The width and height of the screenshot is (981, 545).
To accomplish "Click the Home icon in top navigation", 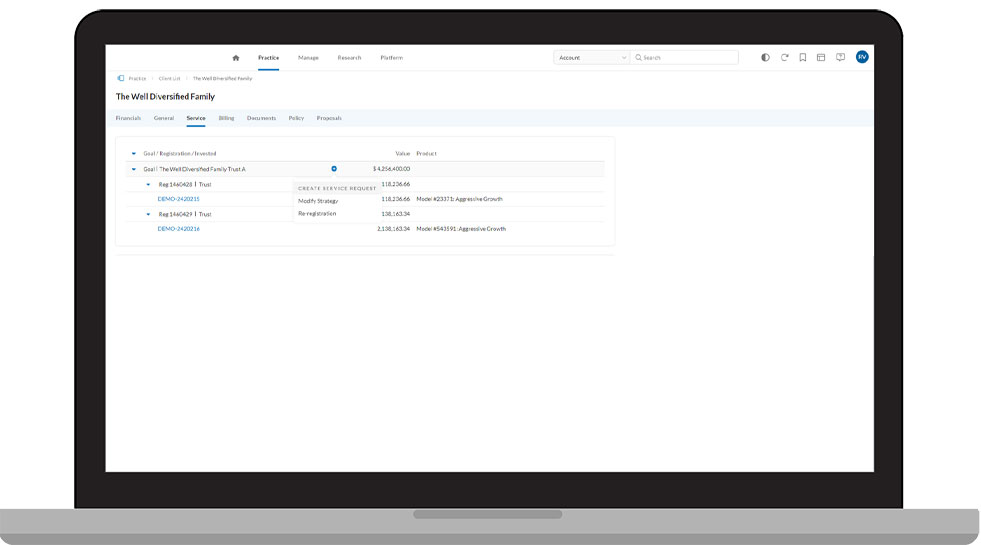I will [236, 58].
